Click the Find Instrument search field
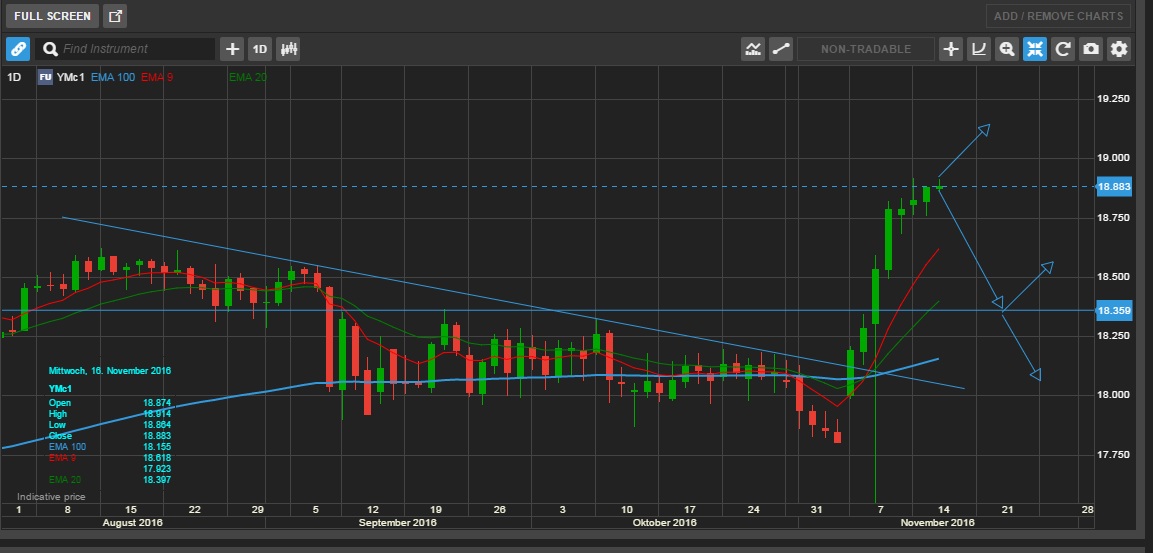This screenshot has width=1153, height=553. point(125,49)
